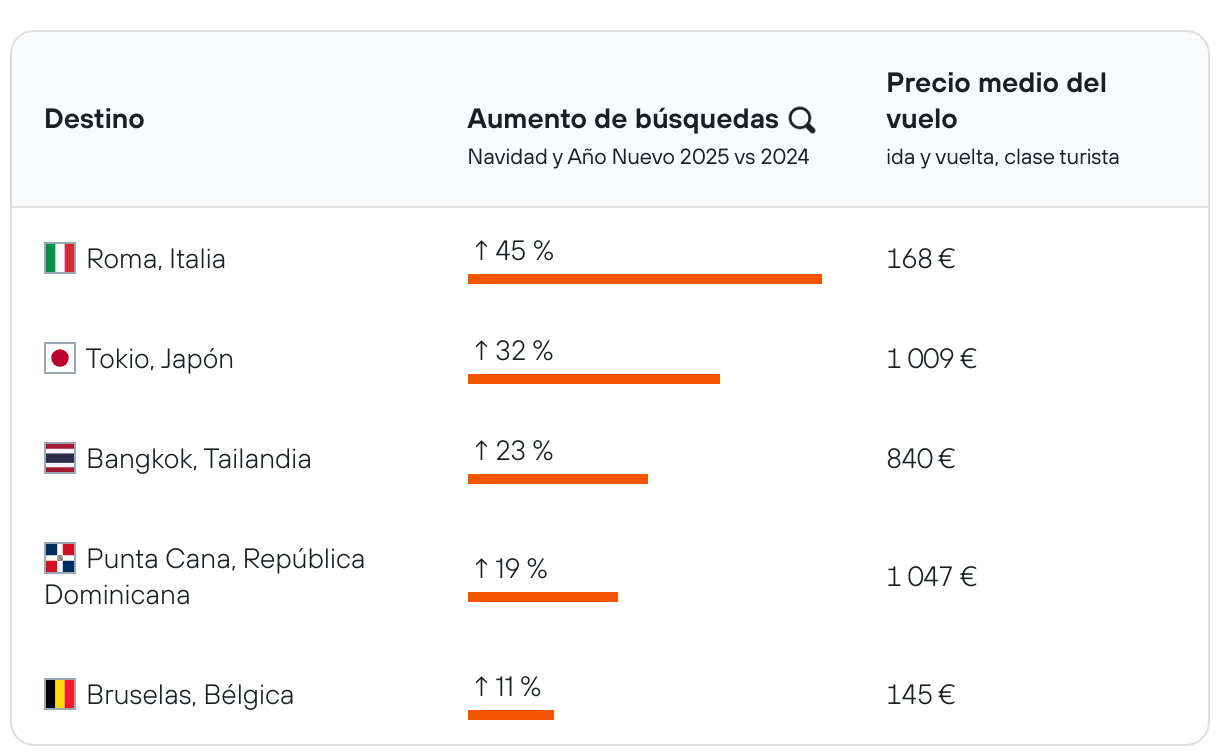Viewport: 1220px width, 756px height.
Task: Click the magnifying glass search icon
Action: [x=802, y=120]
